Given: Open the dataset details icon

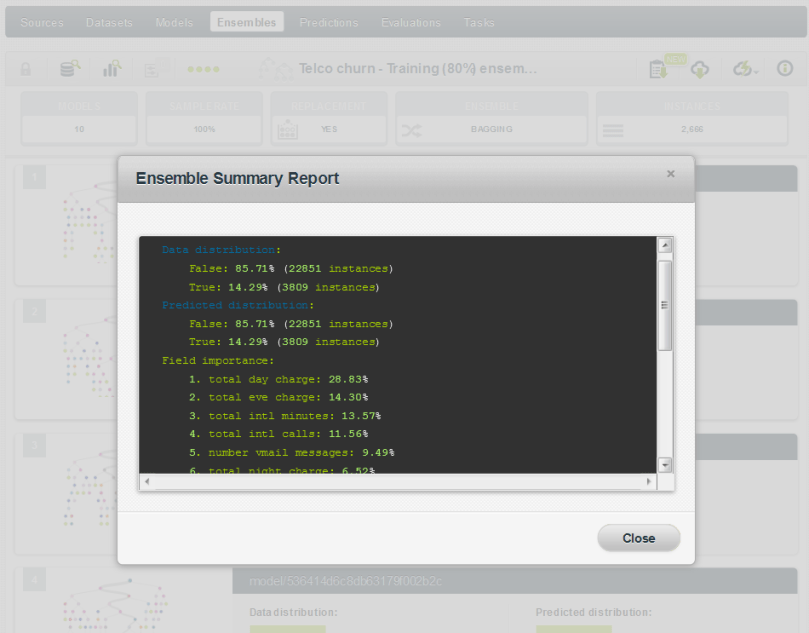Looking at the screenshot, I should pos(67,69).
